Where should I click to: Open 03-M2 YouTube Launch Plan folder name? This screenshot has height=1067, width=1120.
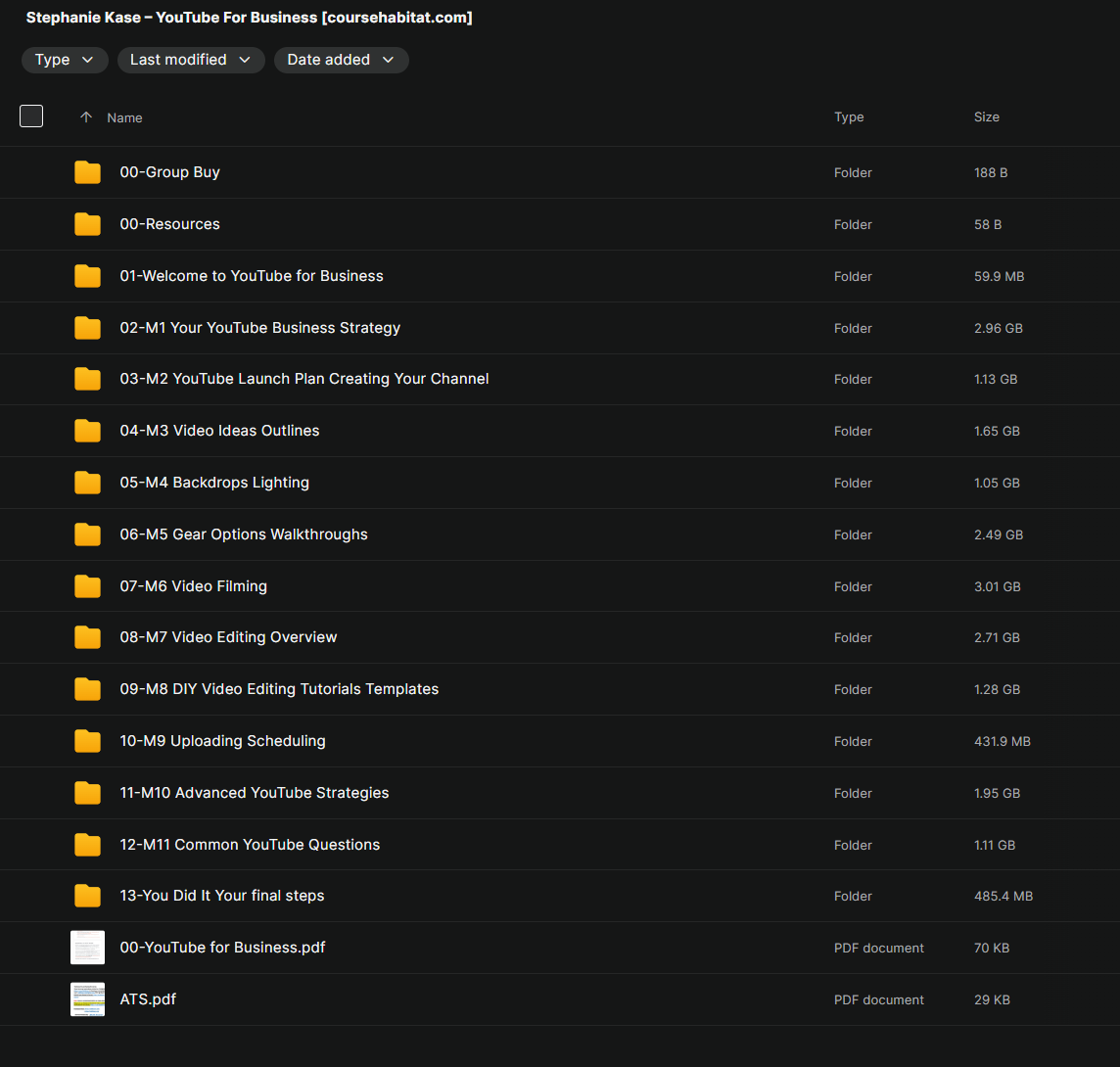pyautogui.click(x=303, y=379)
